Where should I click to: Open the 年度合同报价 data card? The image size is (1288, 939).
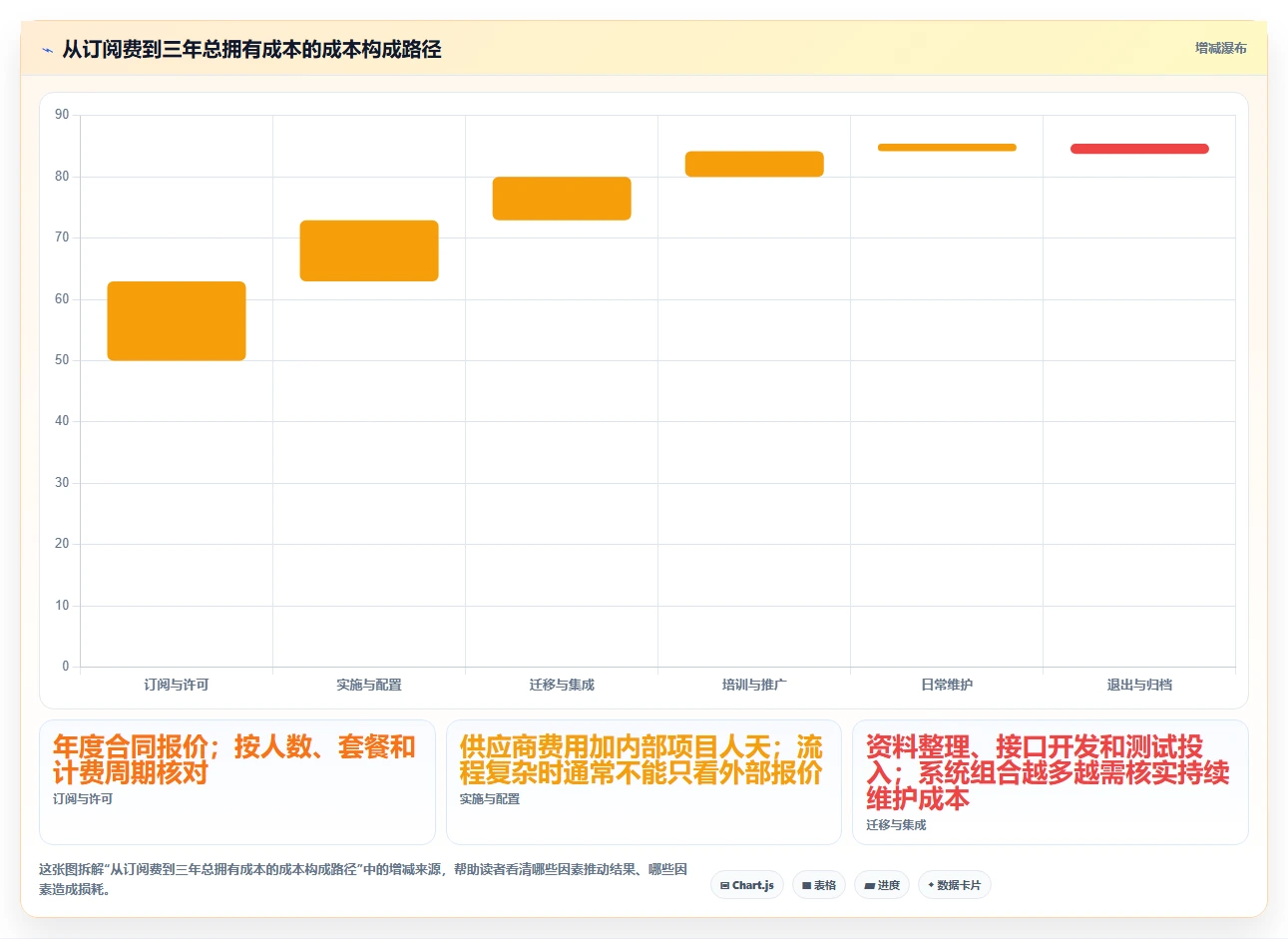click(x=237, y=782)
